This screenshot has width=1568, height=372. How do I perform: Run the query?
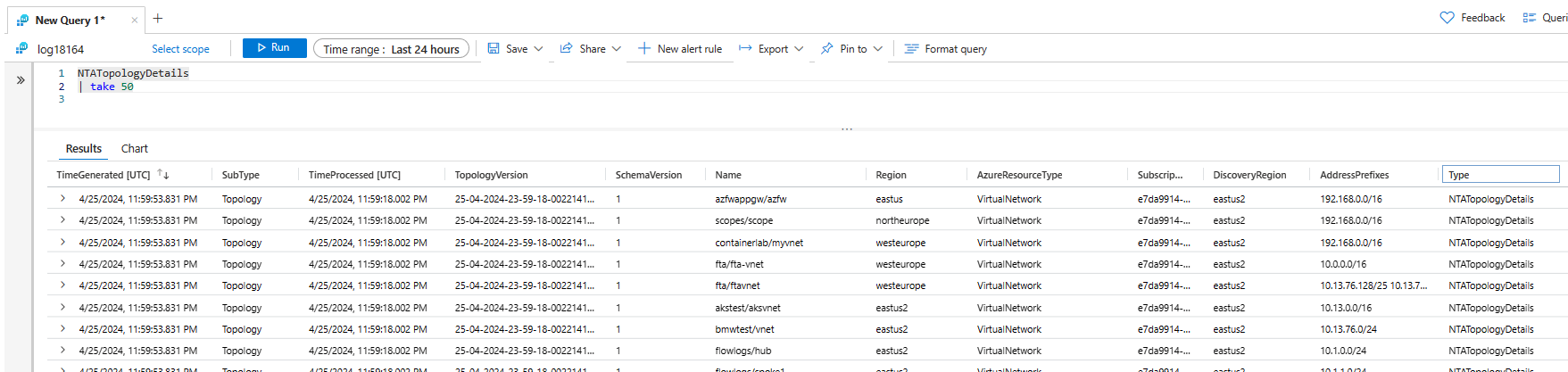click(274, 48)
